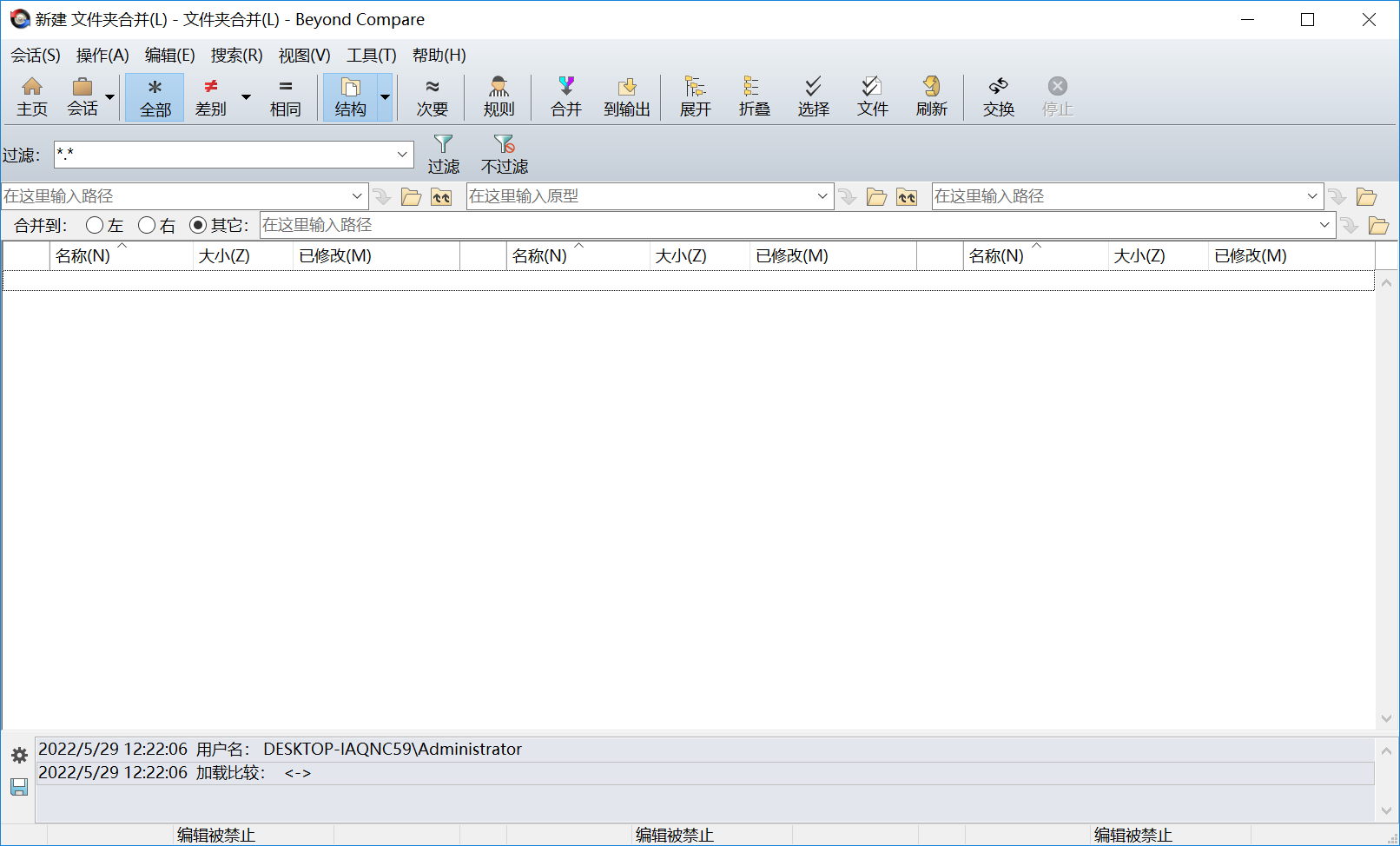Show only 差别 differences

pos(210,96)
